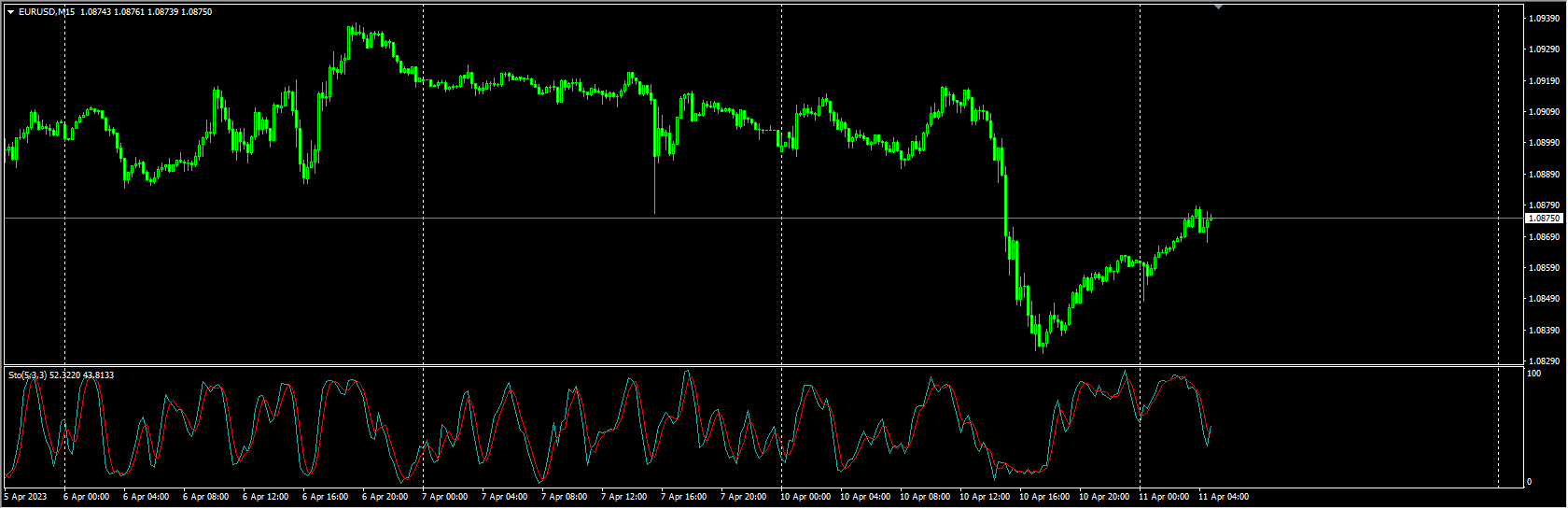Click the 1.08390 price scale label

click(x=1545, y=331)
